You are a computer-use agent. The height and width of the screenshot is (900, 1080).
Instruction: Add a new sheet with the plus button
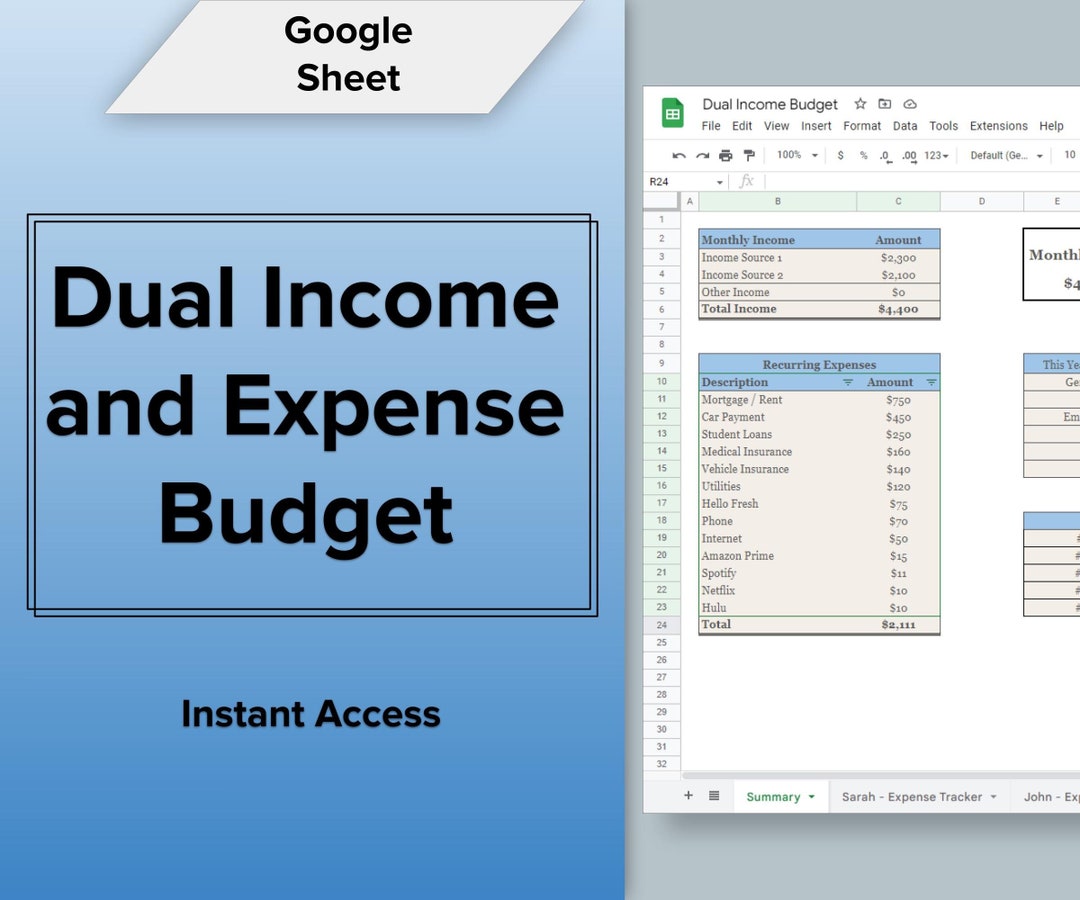pyautogui.click(x=688, y=795)
